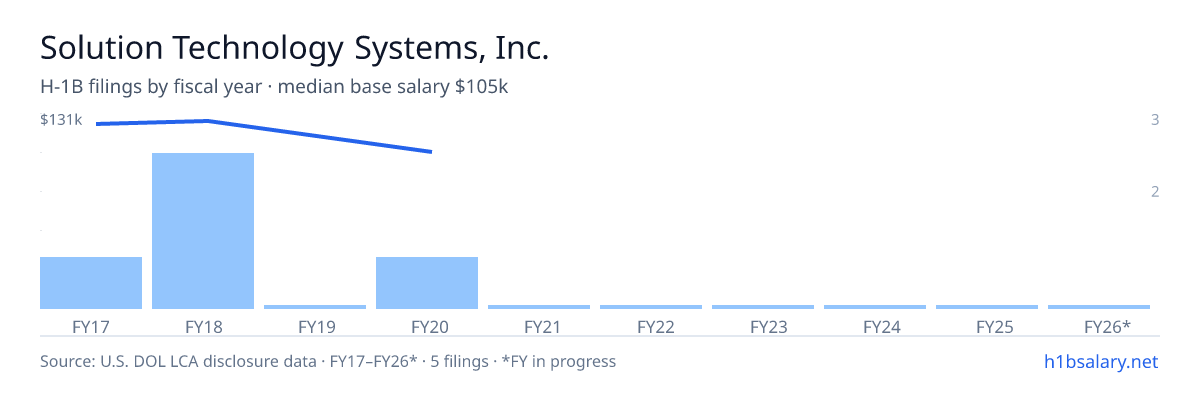
Task: Click the Solution Technology Systems, Inc. title
Action: (x=295, y=48)
